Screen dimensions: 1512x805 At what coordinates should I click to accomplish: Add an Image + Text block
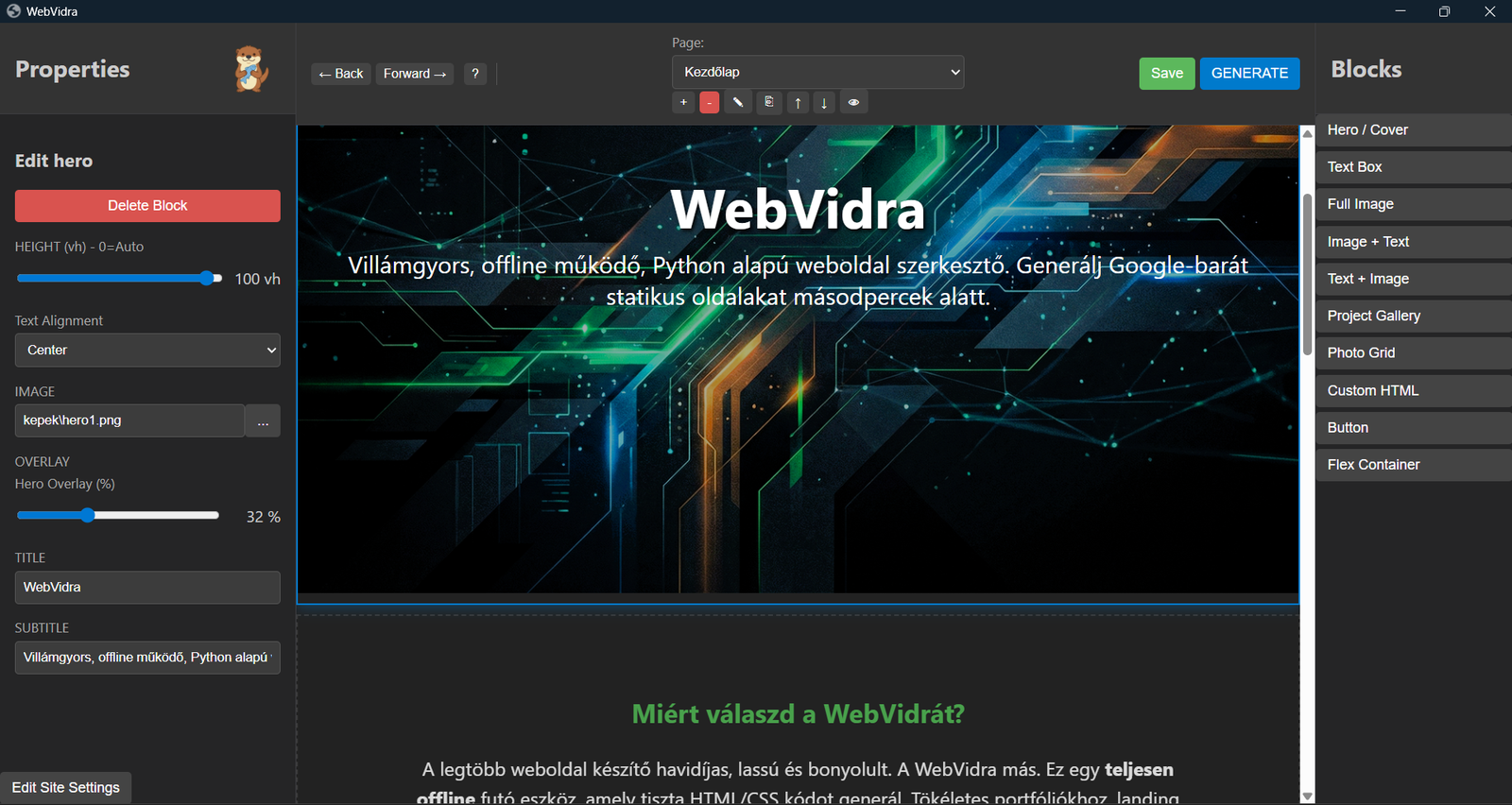1413,242
